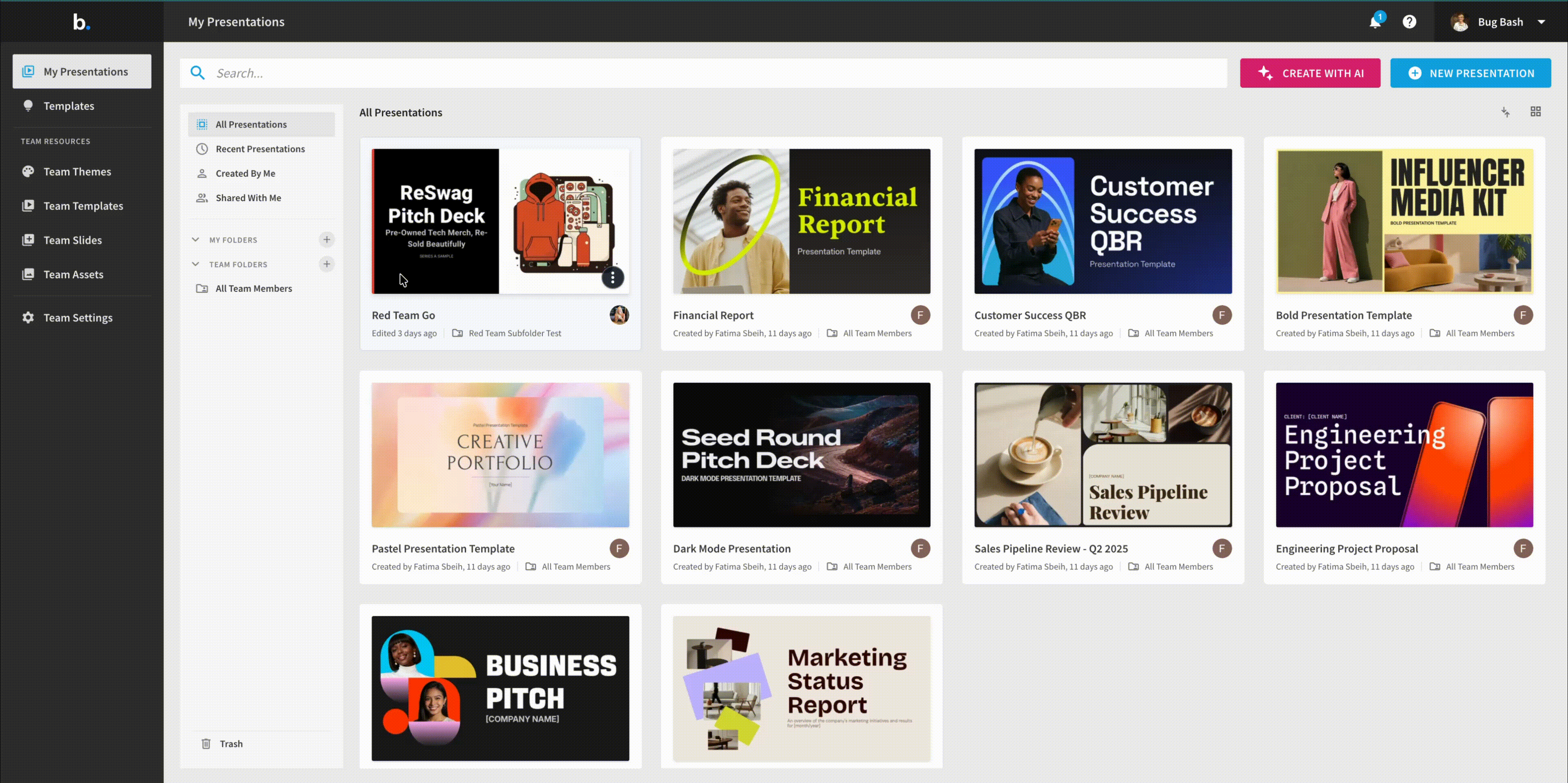The image size is (1568, 783).
Task: Click the Bold Presentation Template owner avatar
Action: (1523, 315)
